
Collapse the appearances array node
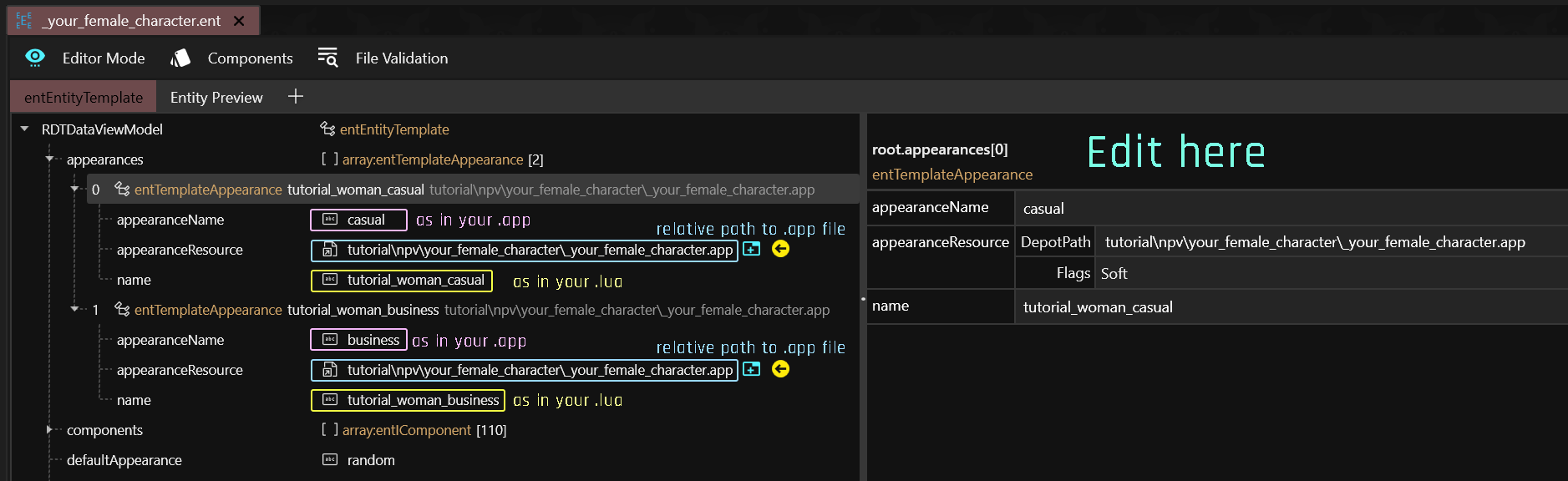click(49, 159)
